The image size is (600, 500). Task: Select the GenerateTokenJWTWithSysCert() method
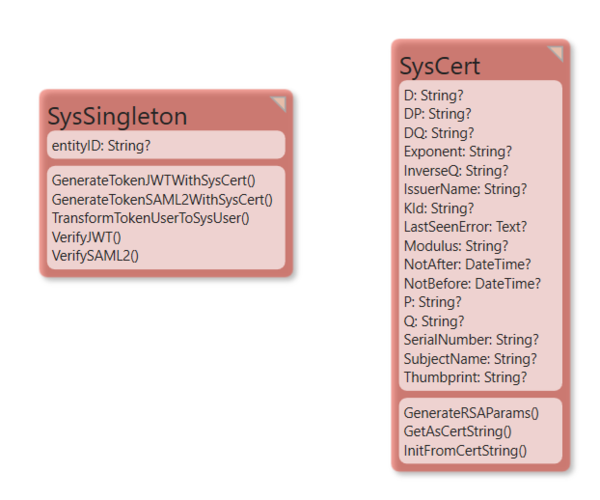(x=153, y=181)
